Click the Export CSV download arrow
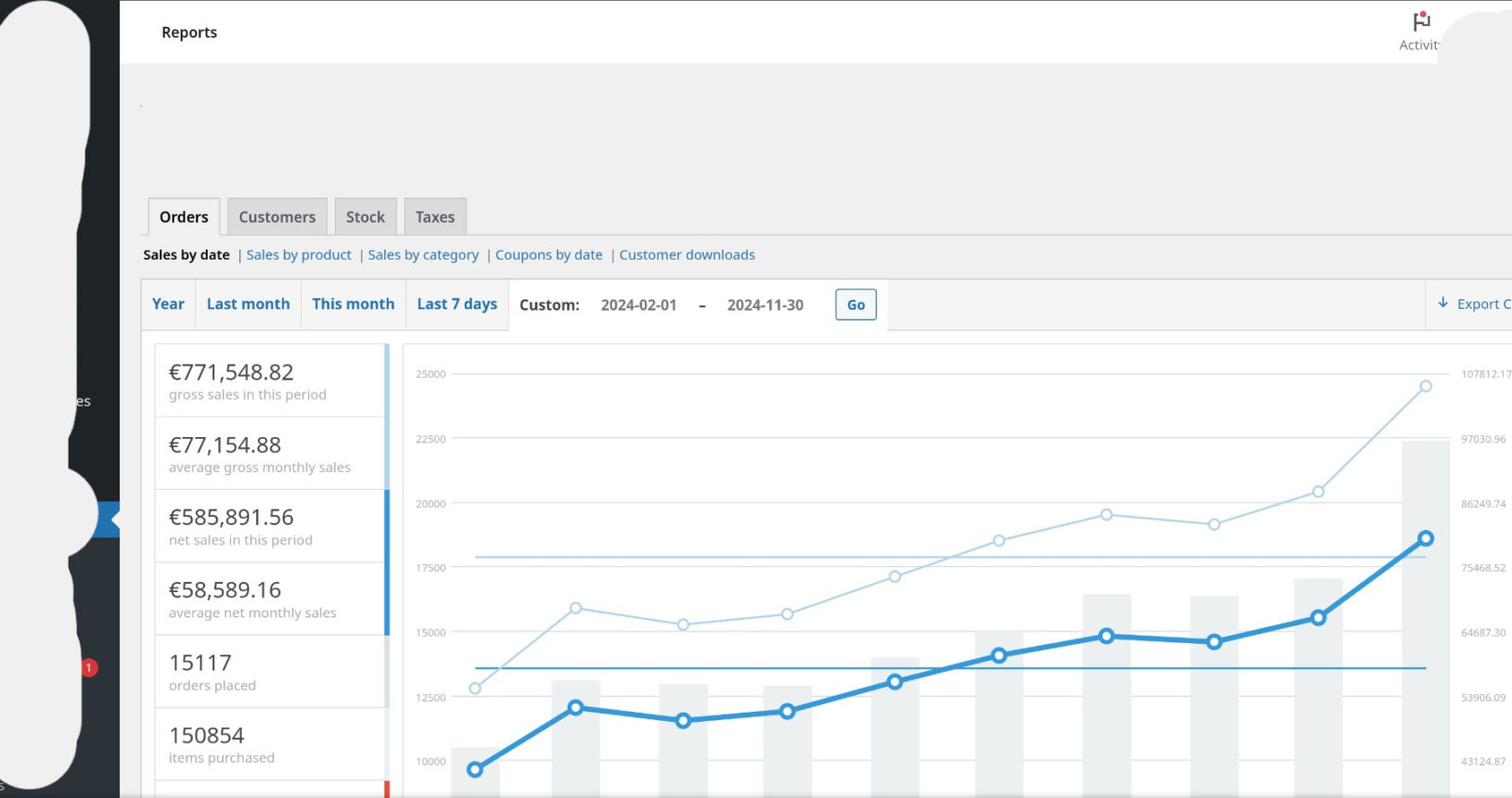1512x798 pixels. (x=1443, y=303)
